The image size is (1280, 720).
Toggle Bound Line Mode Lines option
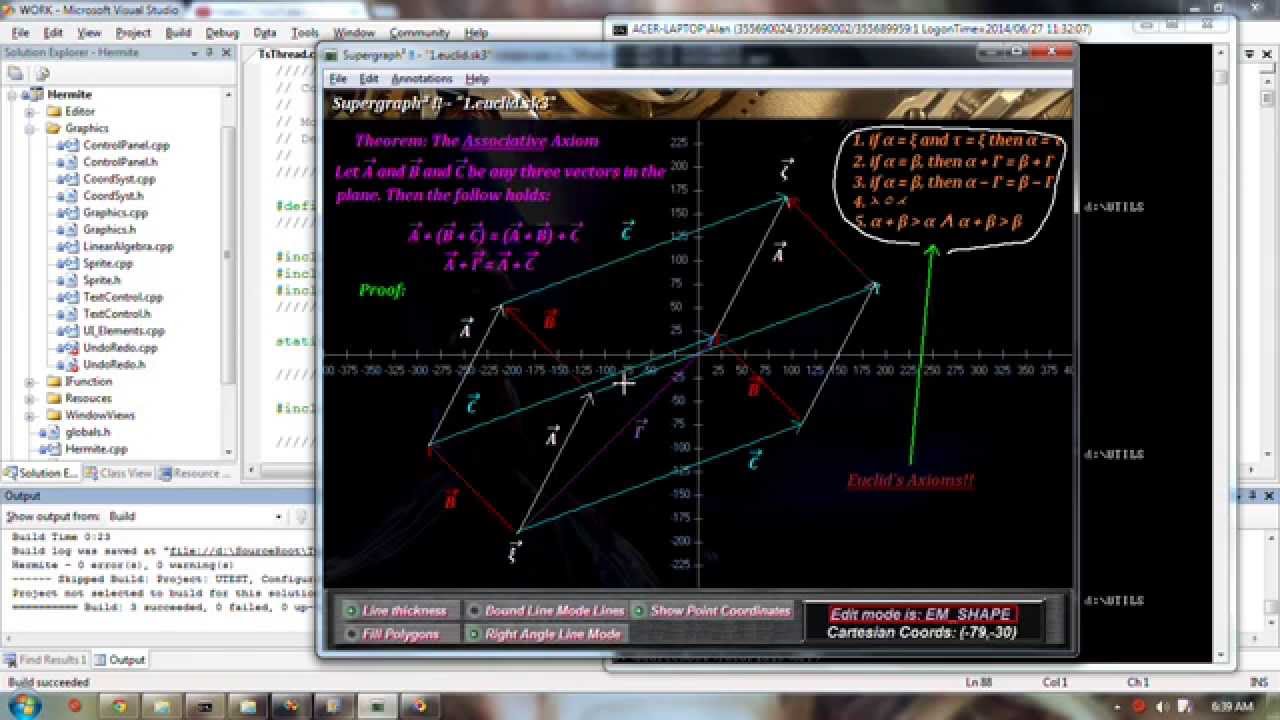pos(546,610)
